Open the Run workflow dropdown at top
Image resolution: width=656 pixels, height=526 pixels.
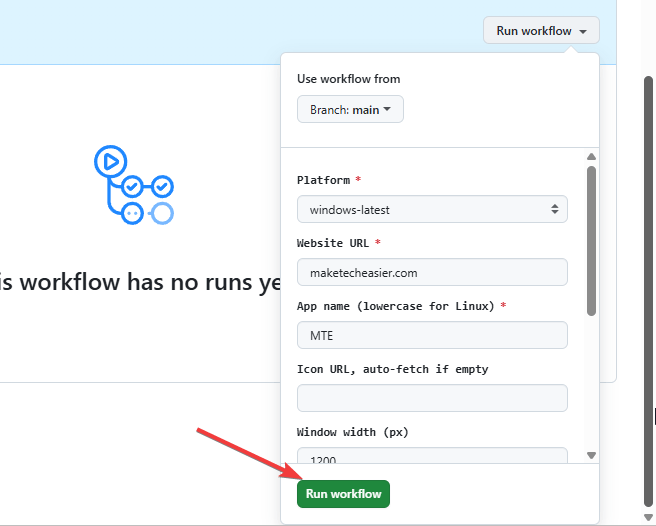[x=541, y=31]
